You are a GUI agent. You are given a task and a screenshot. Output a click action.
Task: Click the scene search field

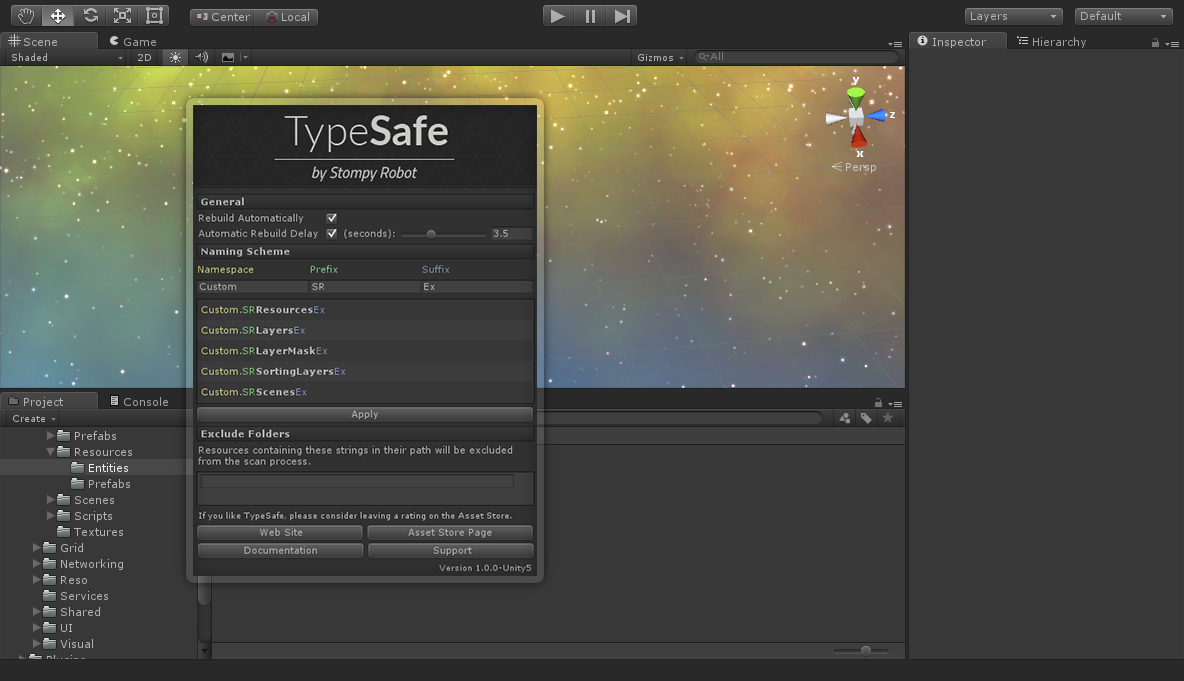click(x=796, y=57)
